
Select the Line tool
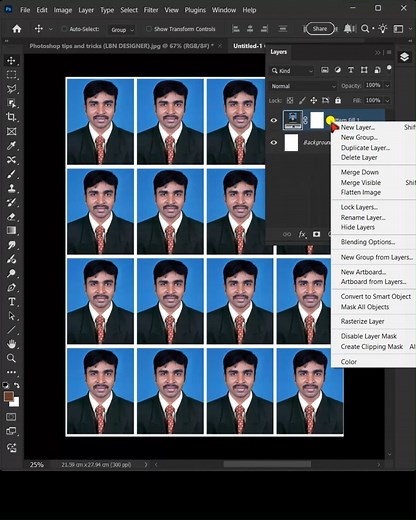pyautogui.click(x=11, y=330)
